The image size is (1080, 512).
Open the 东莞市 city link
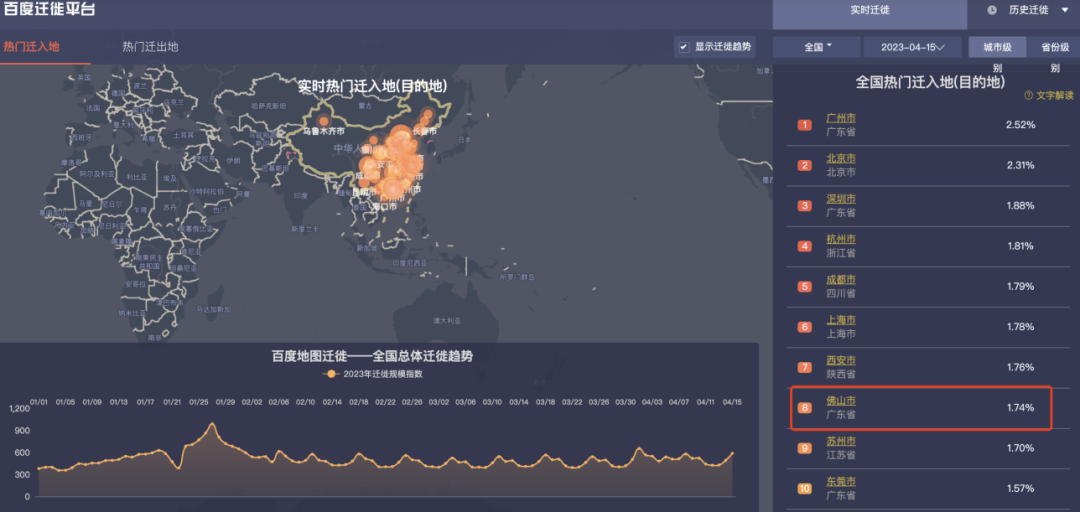(841, 482)
